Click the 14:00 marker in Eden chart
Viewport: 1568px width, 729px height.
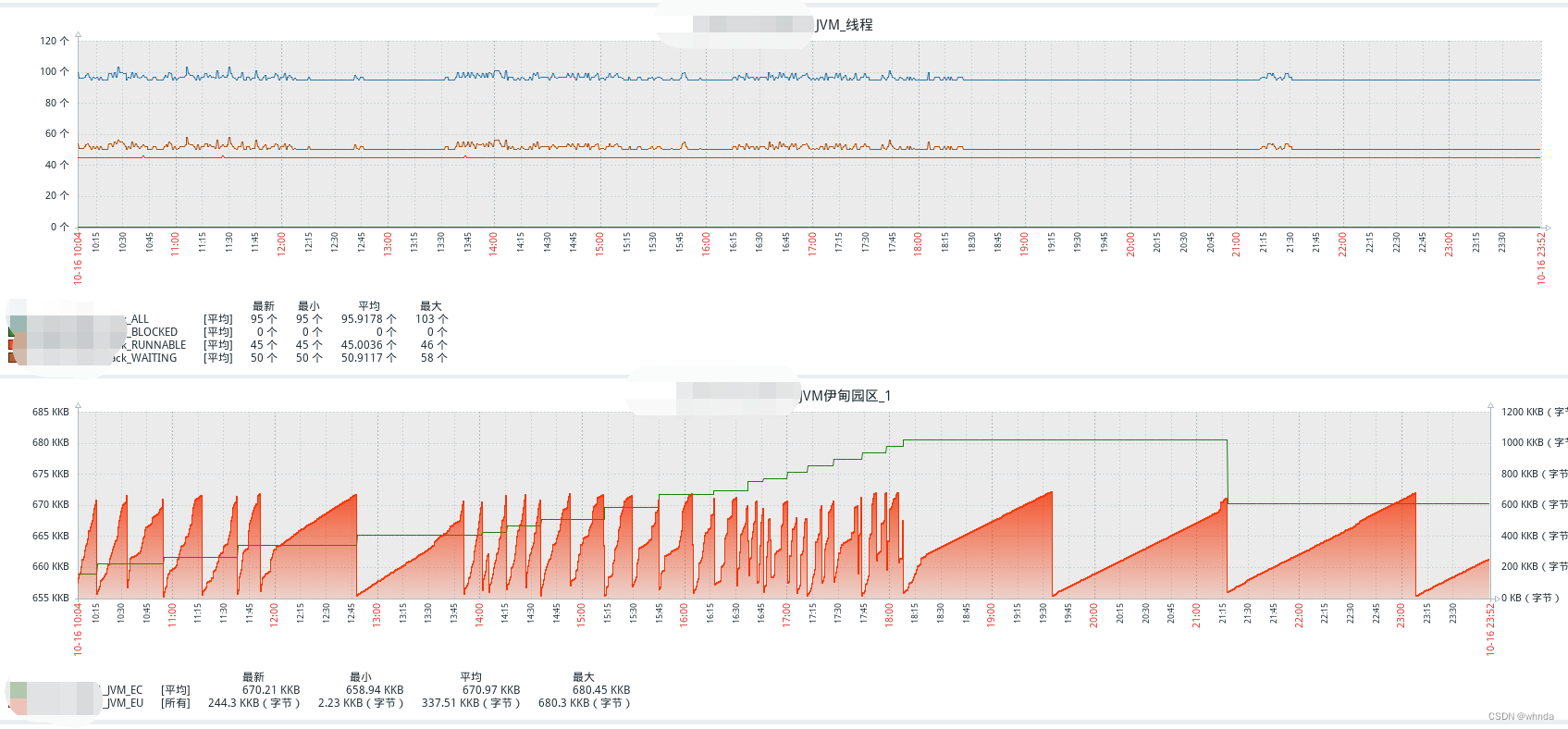(479, 615)
